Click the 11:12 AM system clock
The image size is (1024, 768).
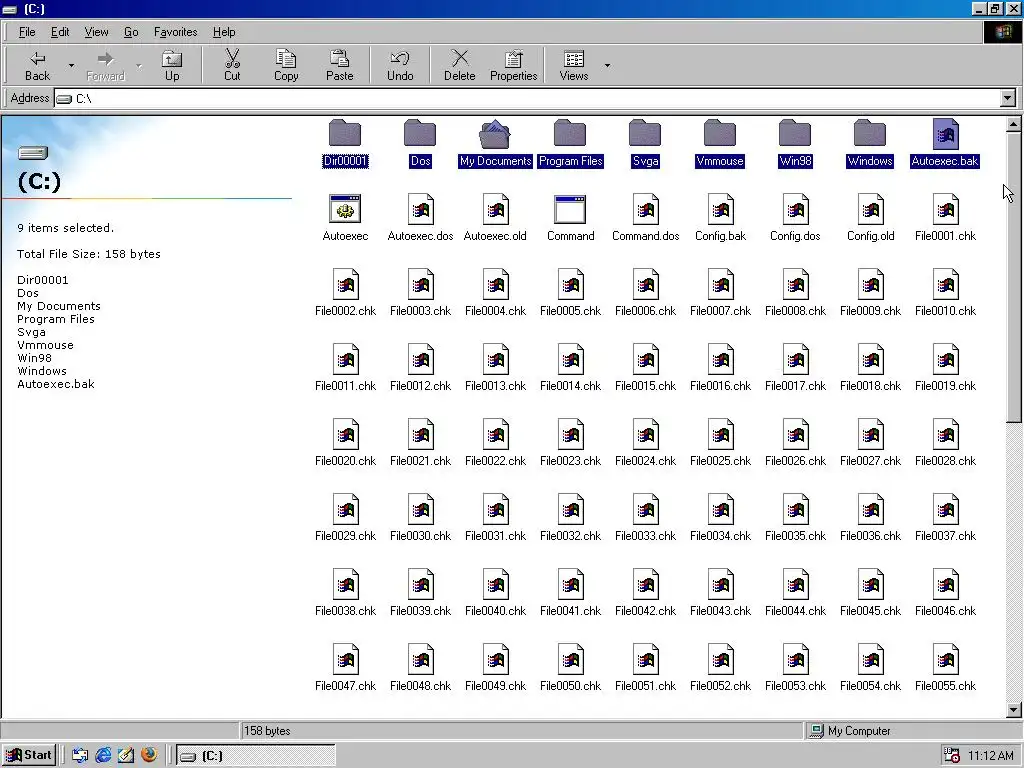coord(991,756)
